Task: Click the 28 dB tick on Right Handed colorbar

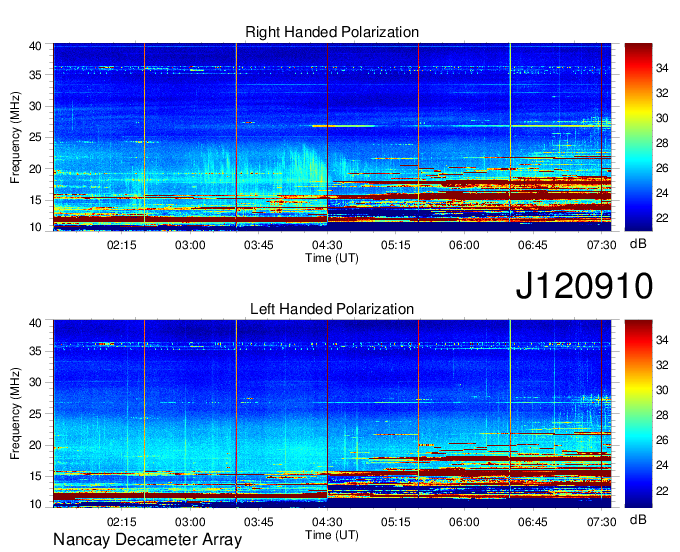Action: coord(662,143)
